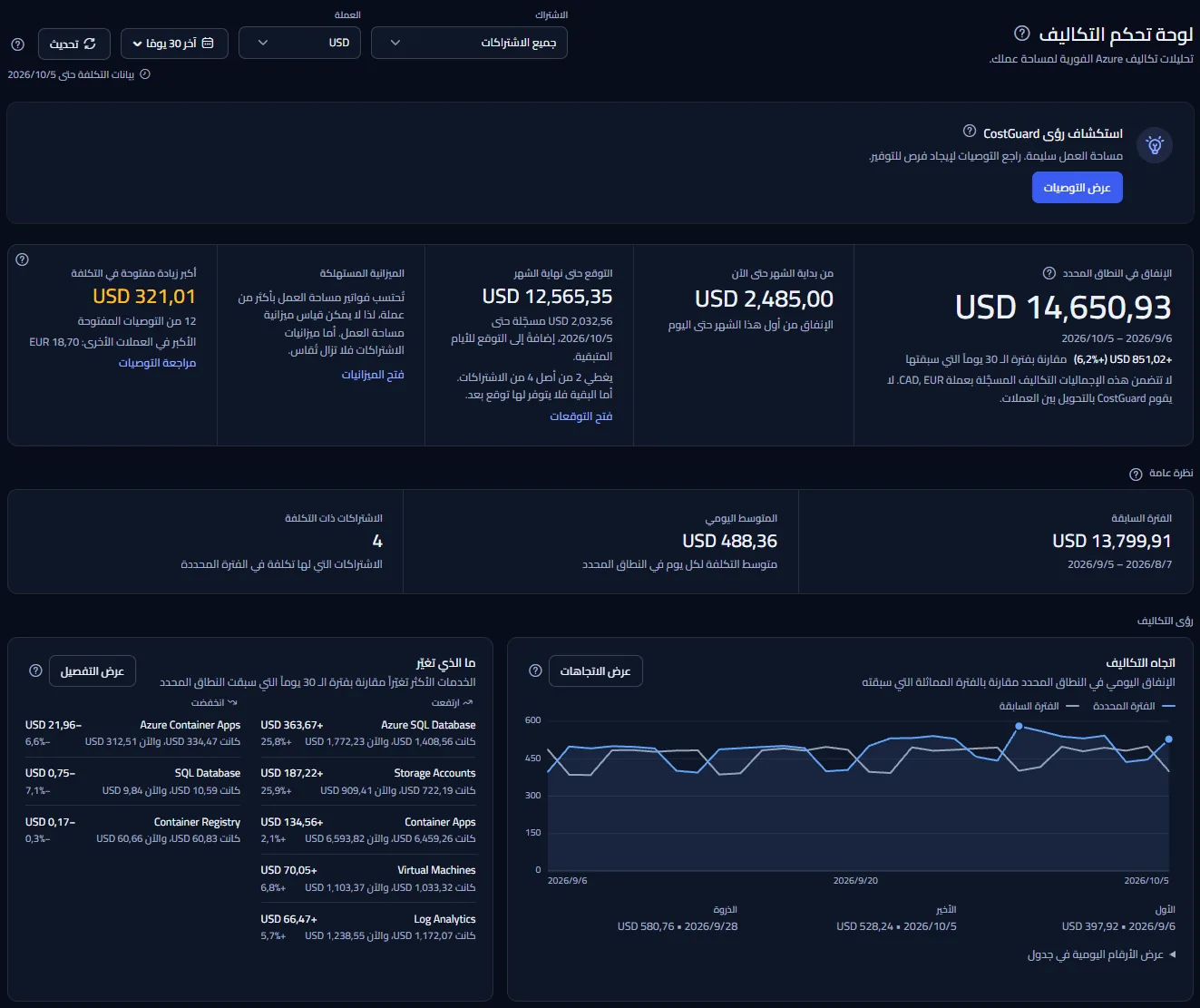Click the blue عرض التوصيات button
The height and width of the screenshot is (1008, 1200).
point(1078,188)
